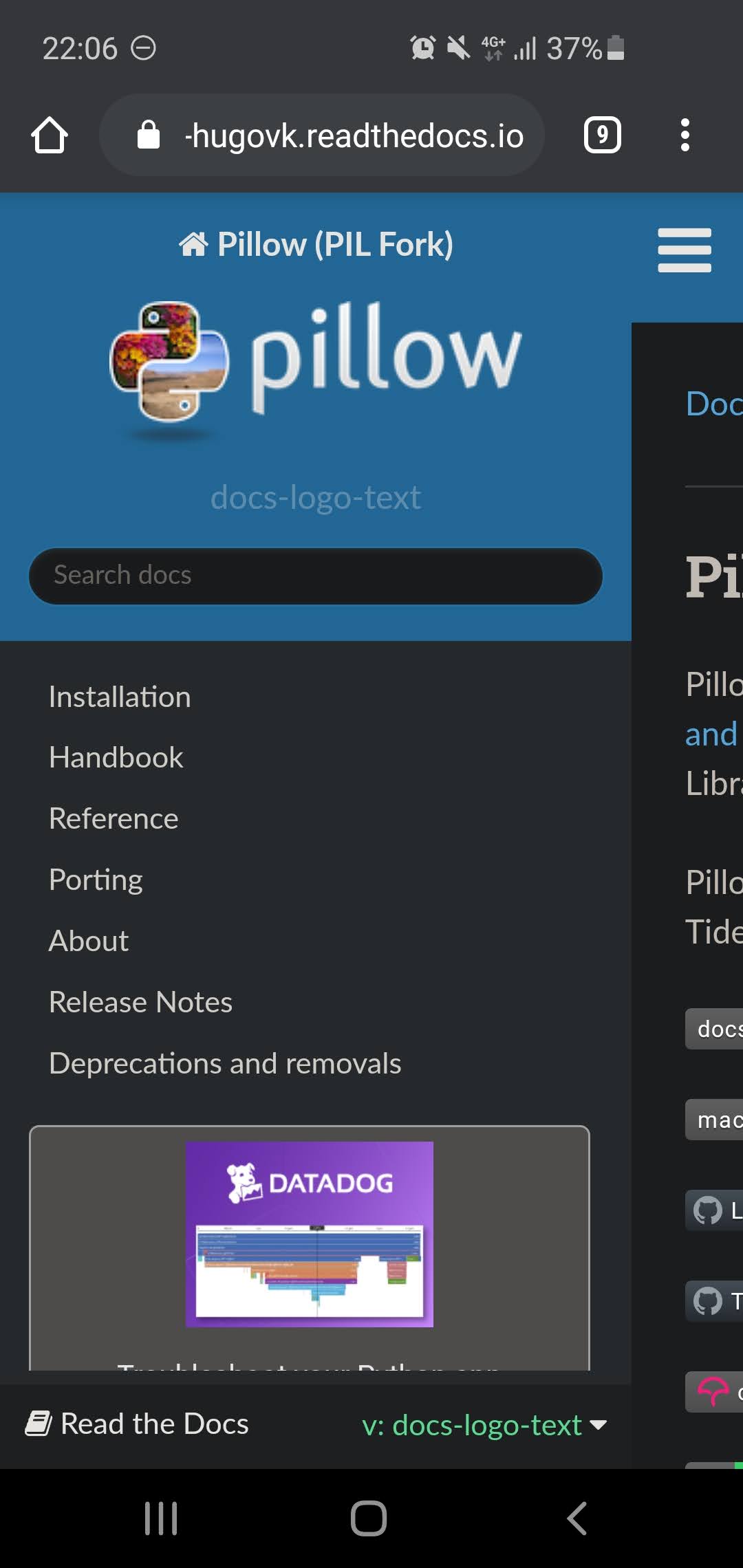Viewport: 743px width, 1568px height.
Task: Open the hamburger navigation menu
Action: 684,250
